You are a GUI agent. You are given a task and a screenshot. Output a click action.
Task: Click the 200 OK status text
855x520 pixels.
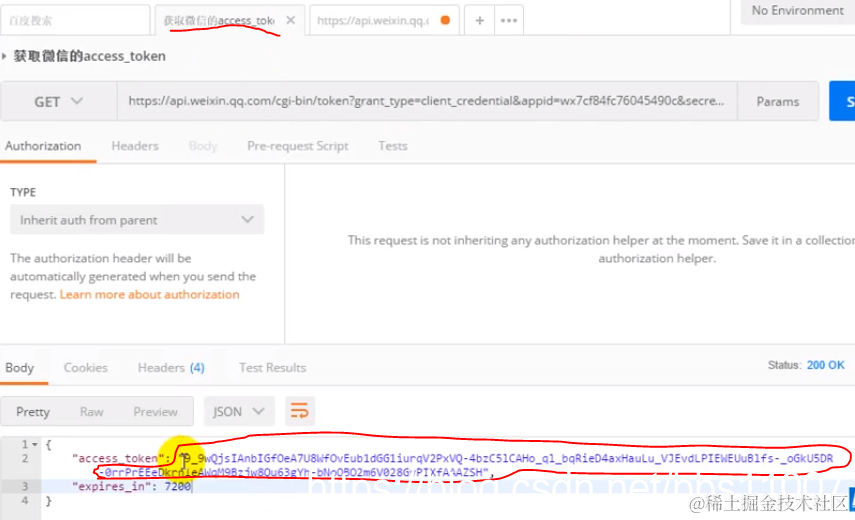click(826, 365)
